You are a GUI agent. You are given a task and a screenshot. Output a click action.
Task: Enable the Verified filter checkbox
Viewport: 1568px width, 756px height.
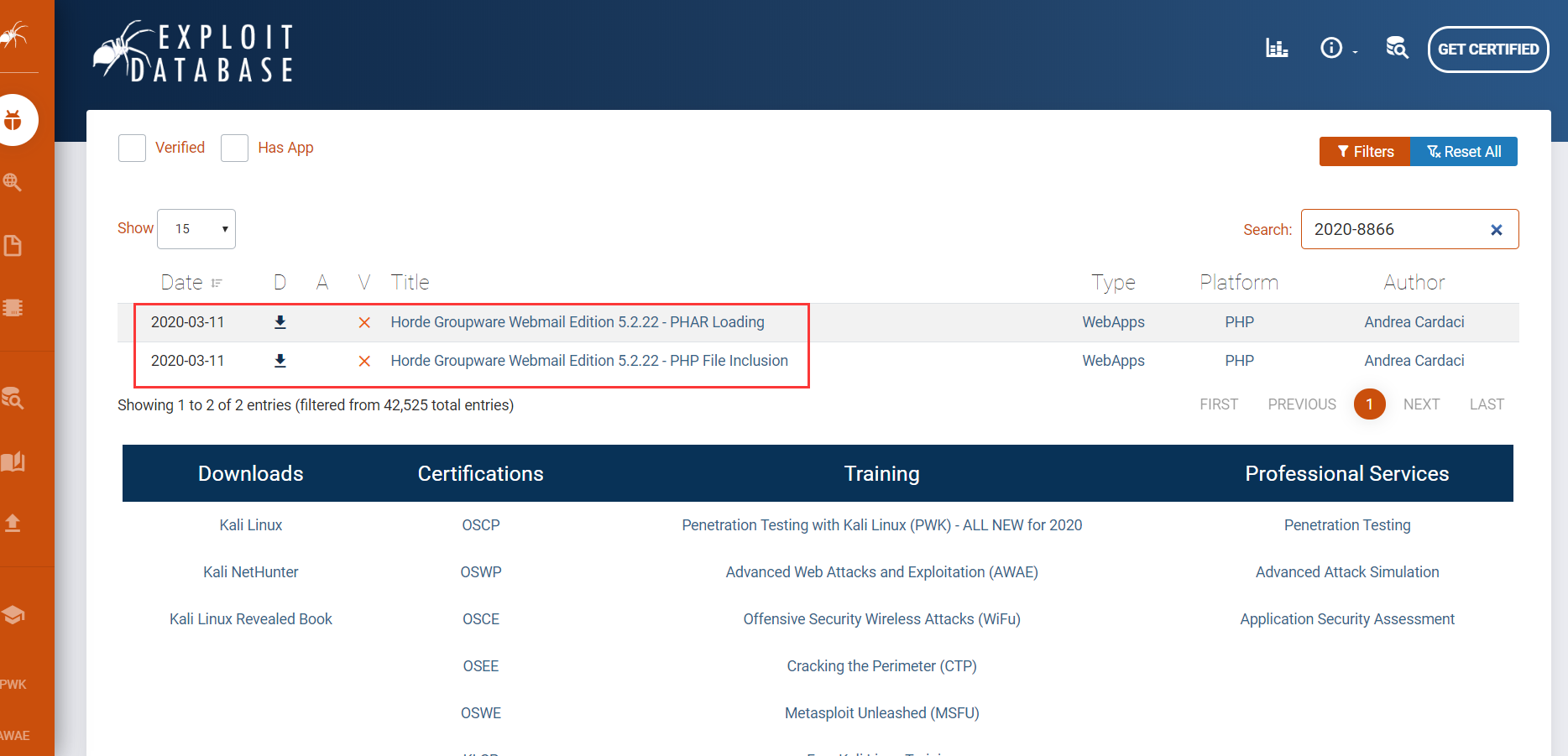[132, 148]
